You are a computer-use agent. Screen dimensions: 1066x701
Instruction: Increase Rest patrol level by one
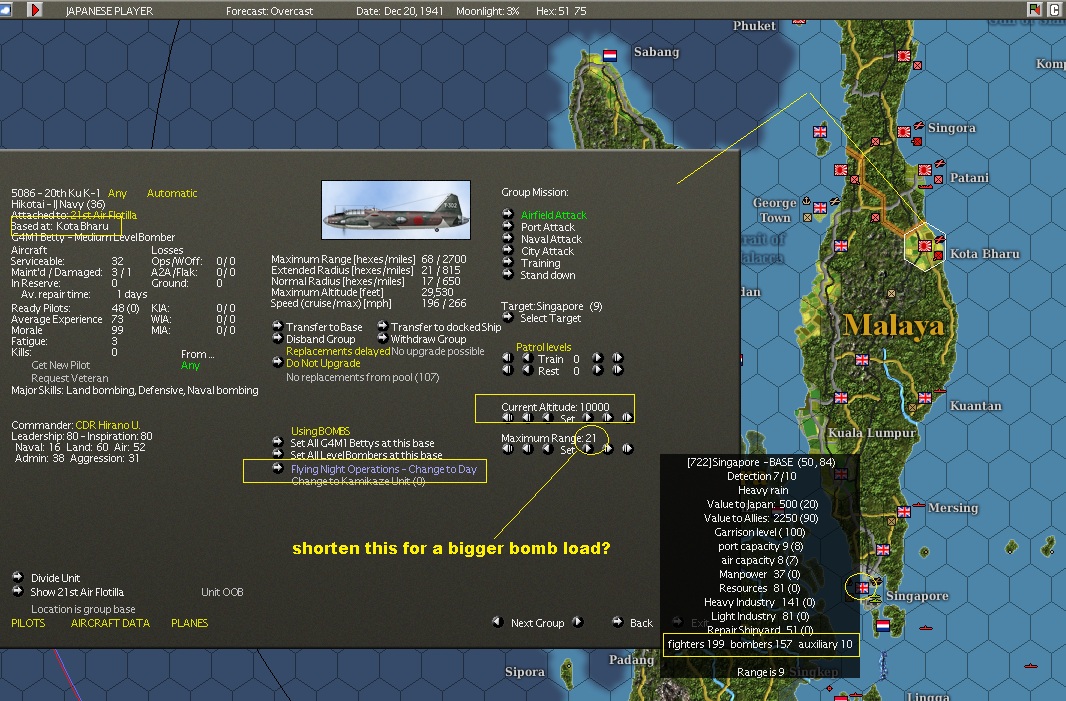(x=598, y=370)
